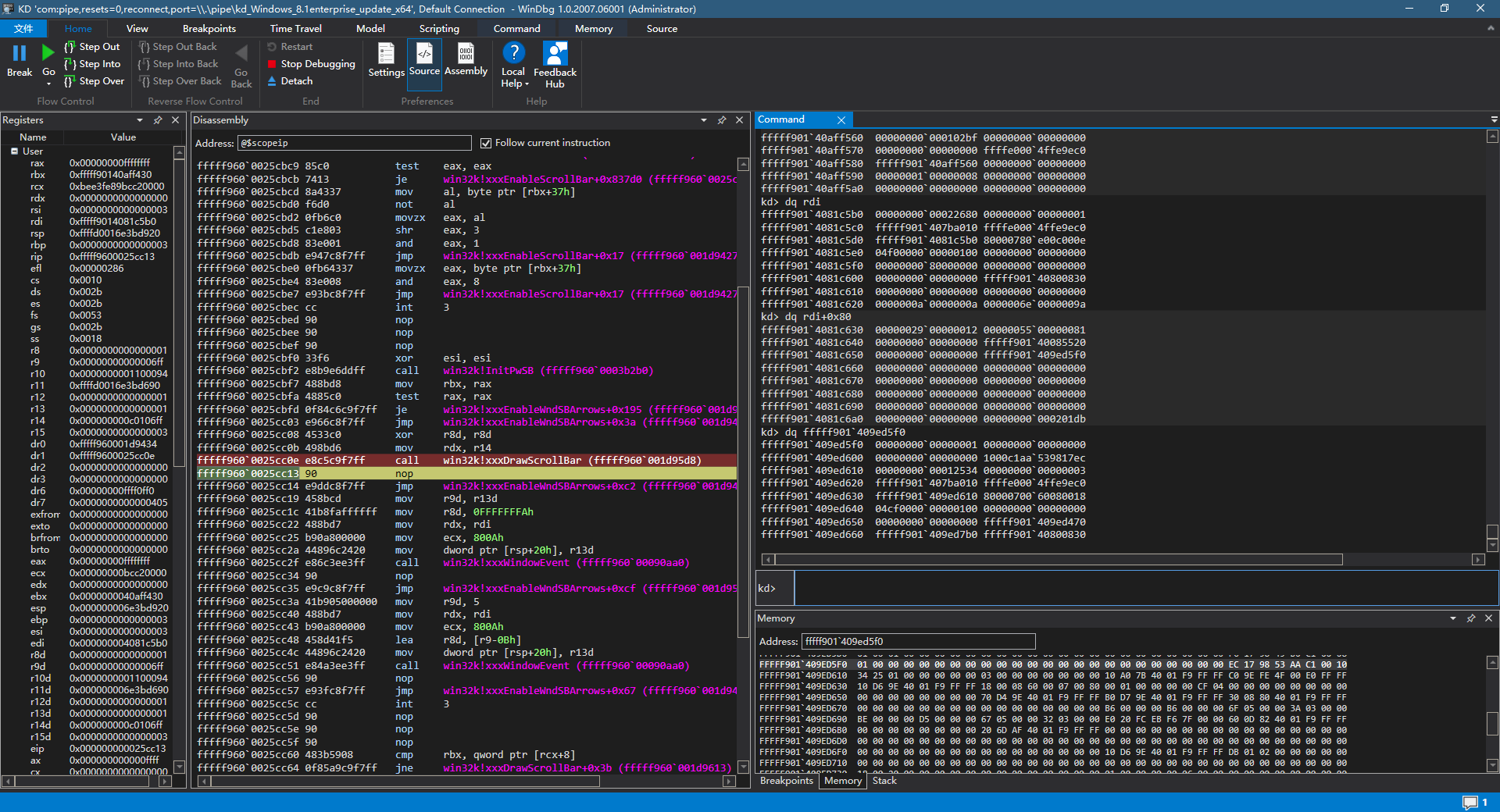Viewport: 1500px width, 812px height.
Task: Open Memory panel options dropdown
Action: pyautogui.click(x=1453, y=618)
